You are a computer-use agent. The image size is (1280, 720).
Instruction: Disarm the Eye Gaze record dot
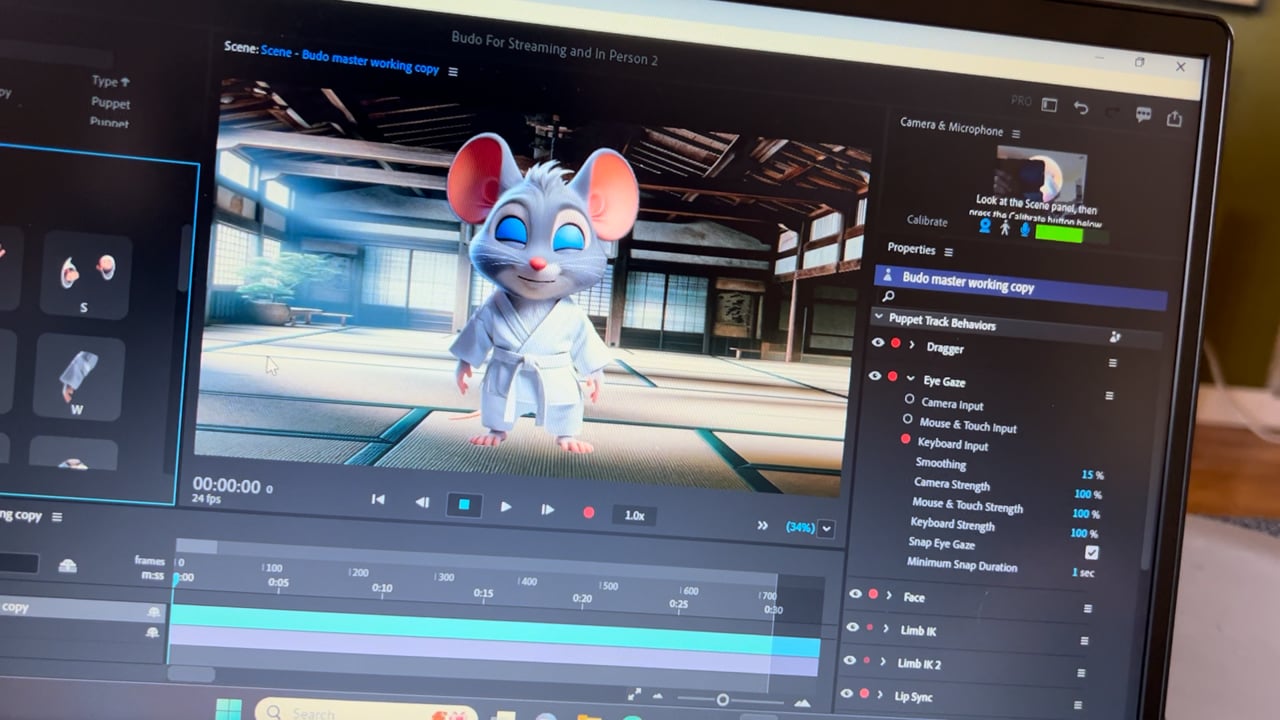892,377
